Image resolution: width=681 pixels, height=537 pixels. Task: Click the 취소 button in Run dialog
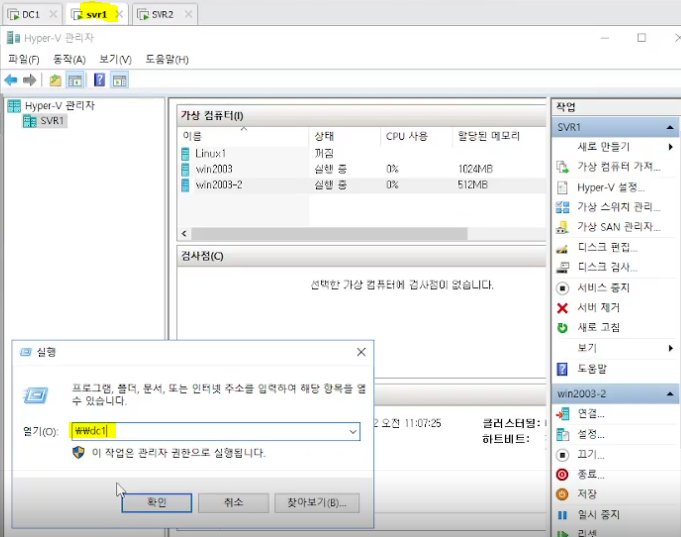pyautogui.click(x=233, y=503)
